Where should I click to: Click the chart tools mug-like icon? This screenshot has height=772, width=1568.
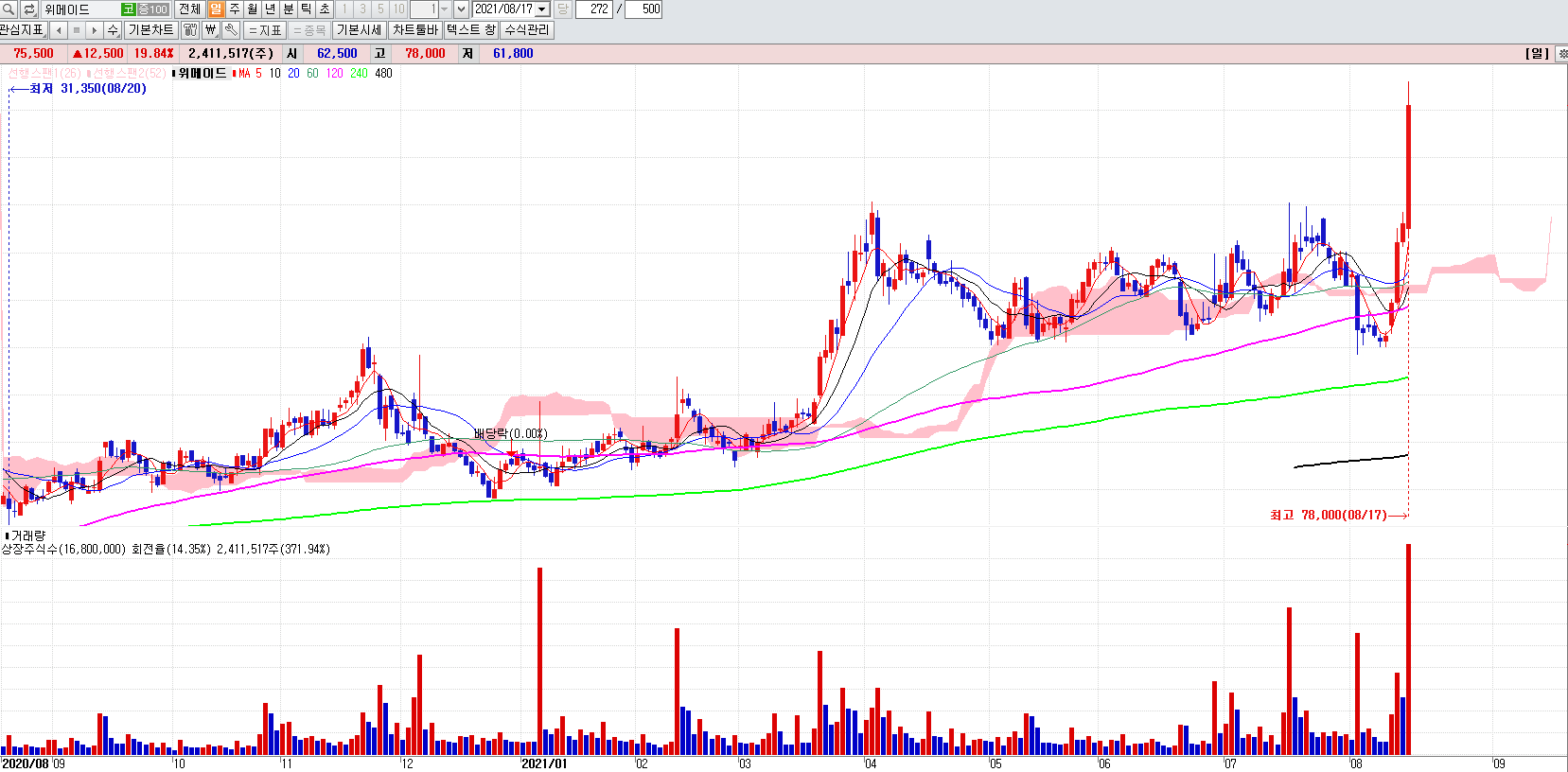190,30
